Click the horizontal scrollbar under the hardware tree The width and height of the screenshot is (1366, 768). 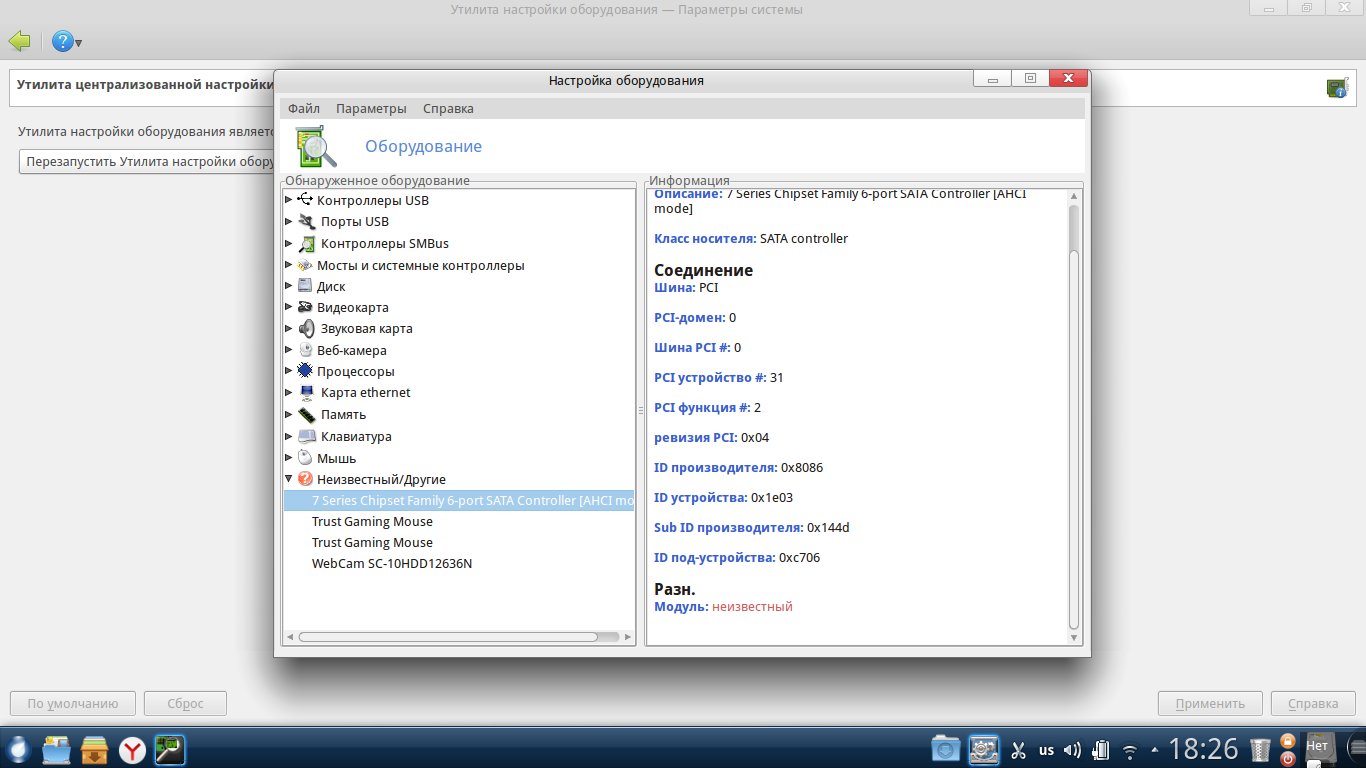448,636
